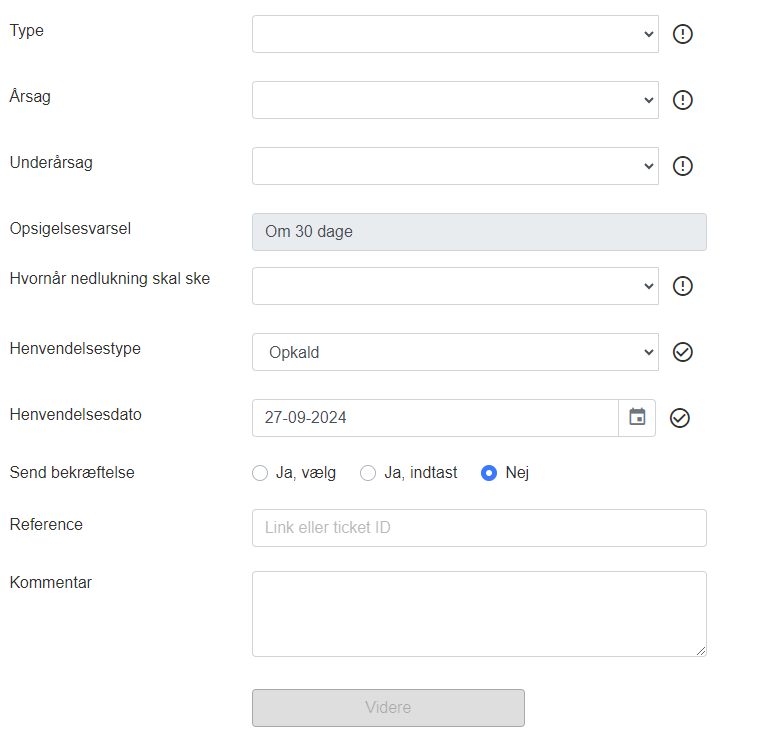Click the Reference input field

pyautogui.click(x=479, y=528)
